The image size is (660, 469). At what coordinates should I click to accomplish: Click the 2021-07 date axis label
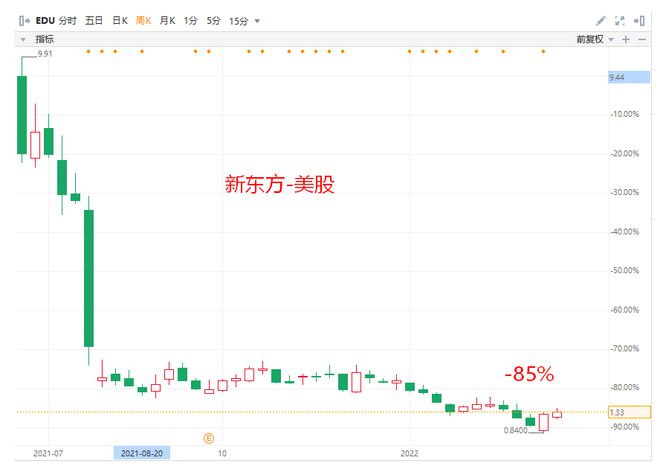point(48,453)
